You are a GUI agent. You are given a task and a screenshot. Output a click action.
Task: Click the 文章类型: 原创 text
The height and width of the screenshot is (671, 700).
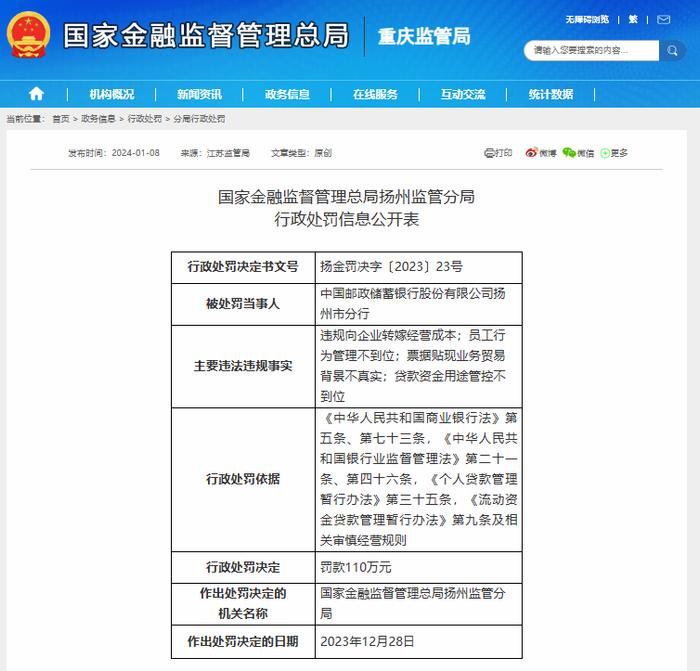point(301,153)
